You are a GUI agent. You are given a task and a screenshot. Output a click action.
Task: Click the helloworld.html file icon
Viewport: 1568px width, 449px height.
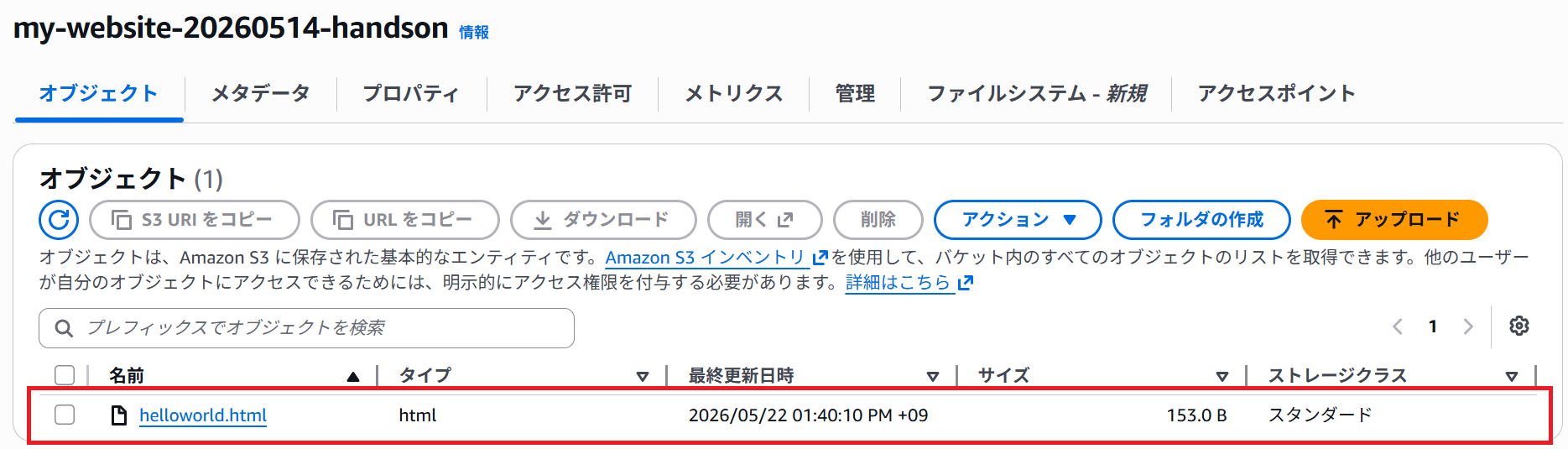pyautogui.click(x=119, y=415)
